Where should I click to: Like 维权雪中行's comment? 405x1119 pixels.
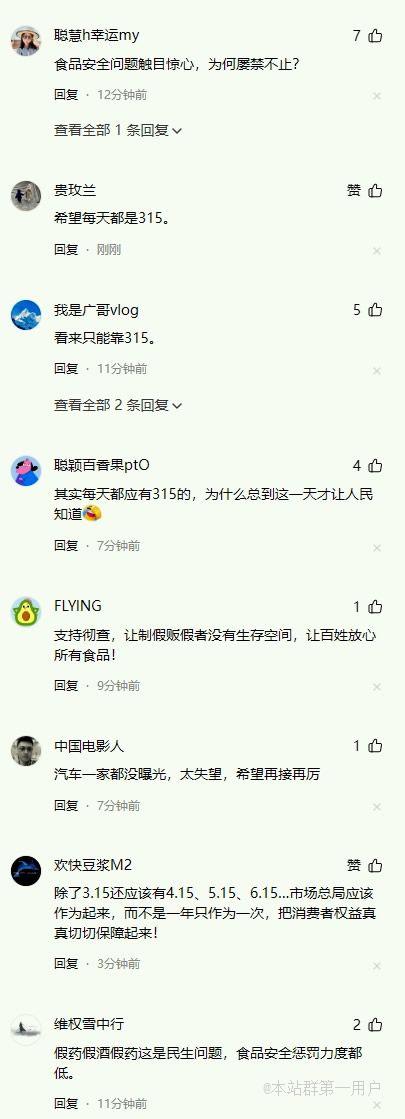(x=375, y=1025)
